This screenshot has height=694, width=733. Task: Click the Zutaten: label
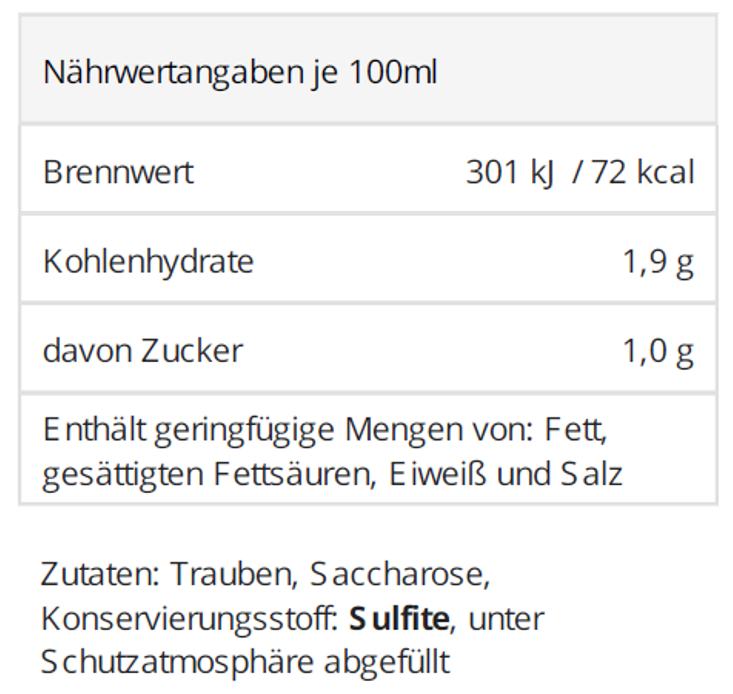tap(99, 575)
